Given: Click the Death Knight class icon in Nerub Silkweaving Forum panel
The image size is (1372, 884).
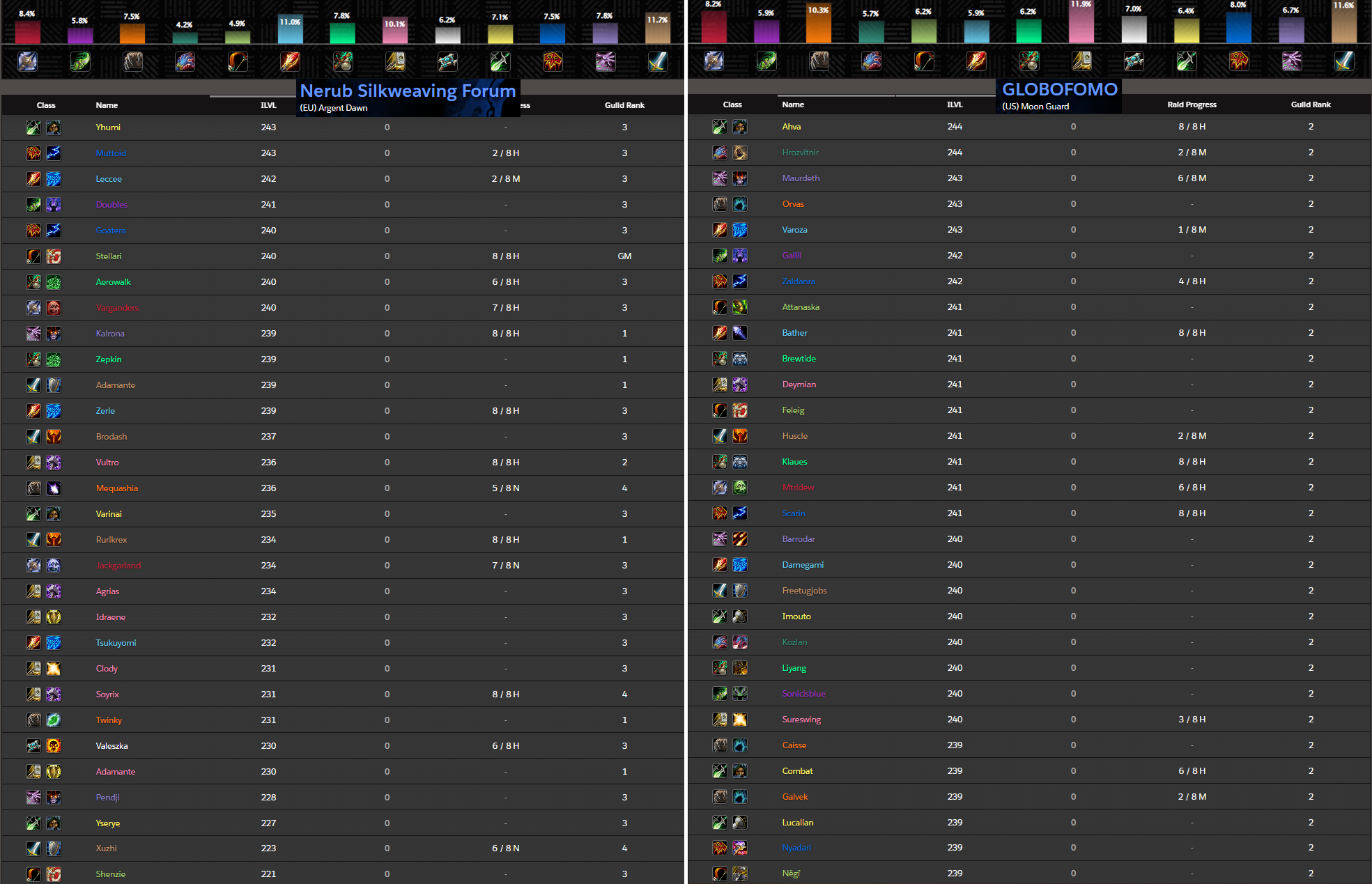Looking at the screenshot, I should click(x=28, y=61).
